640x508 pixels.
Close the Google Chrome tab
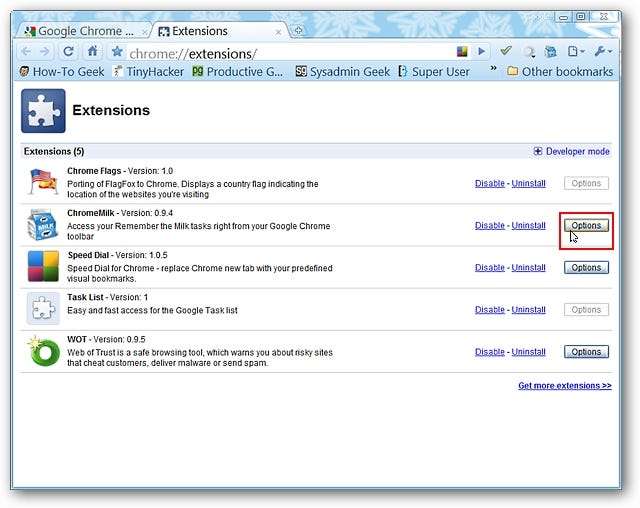[x=144, y=32]
